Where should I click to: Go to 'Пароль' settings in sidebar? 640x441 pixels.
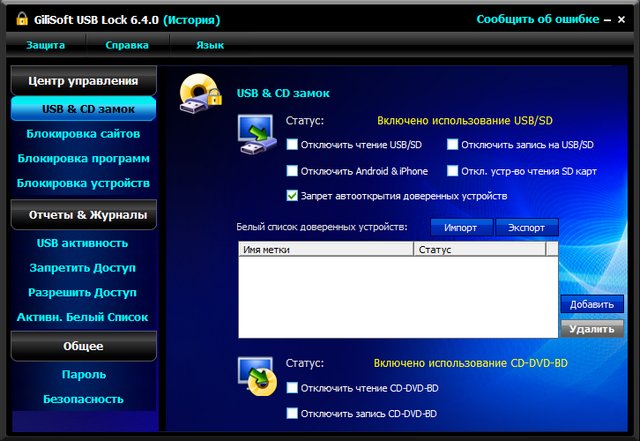tap(83, 374)
